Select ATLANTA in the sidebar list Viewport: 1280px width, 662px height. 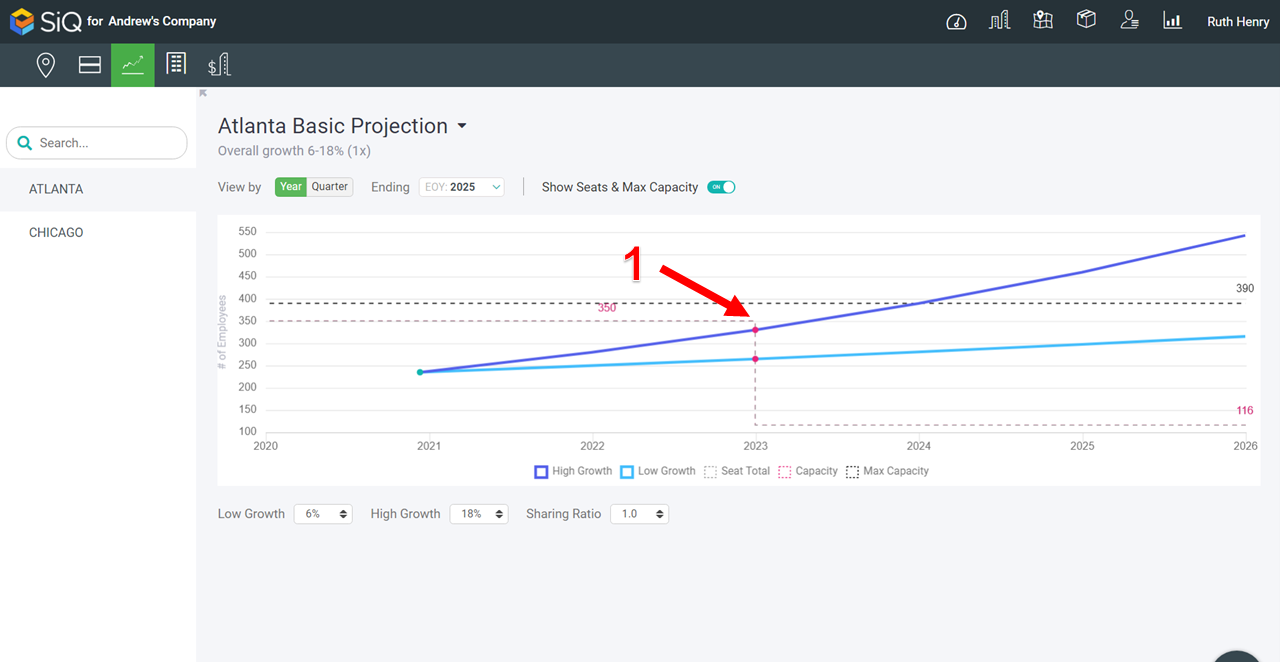tap(98, 189)
